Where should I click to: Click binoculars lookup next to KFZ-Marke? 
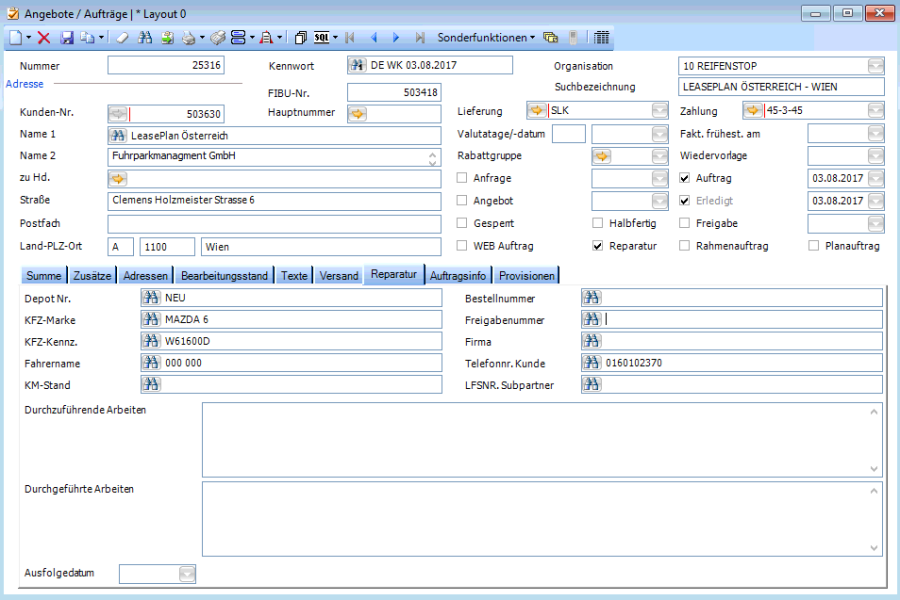coord(152,319)
